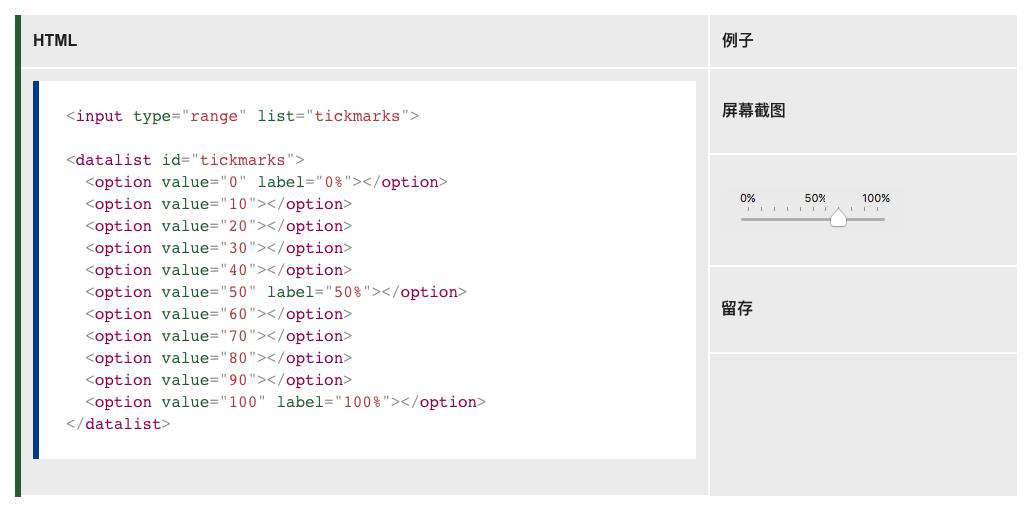1030x514 pixels.
Task: Click the datalist id="tickmarks" opening line
Action: tap(185, 160)
